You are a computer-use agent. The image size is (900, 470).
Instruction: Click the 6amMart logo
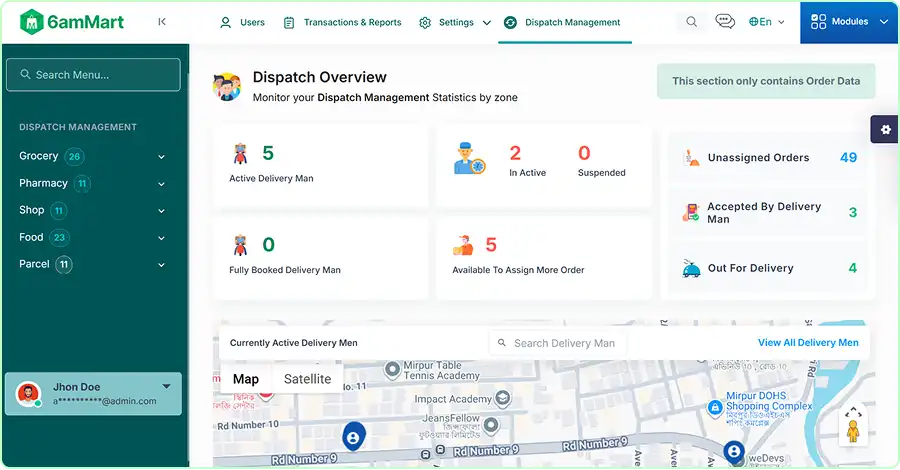click(x=72, y=22)
